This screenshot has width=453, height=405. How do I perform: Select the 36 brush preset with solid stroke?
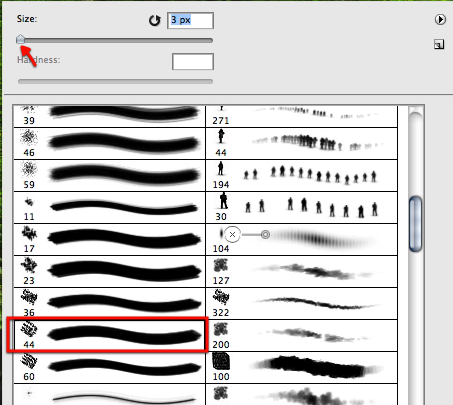click(109, 303)
